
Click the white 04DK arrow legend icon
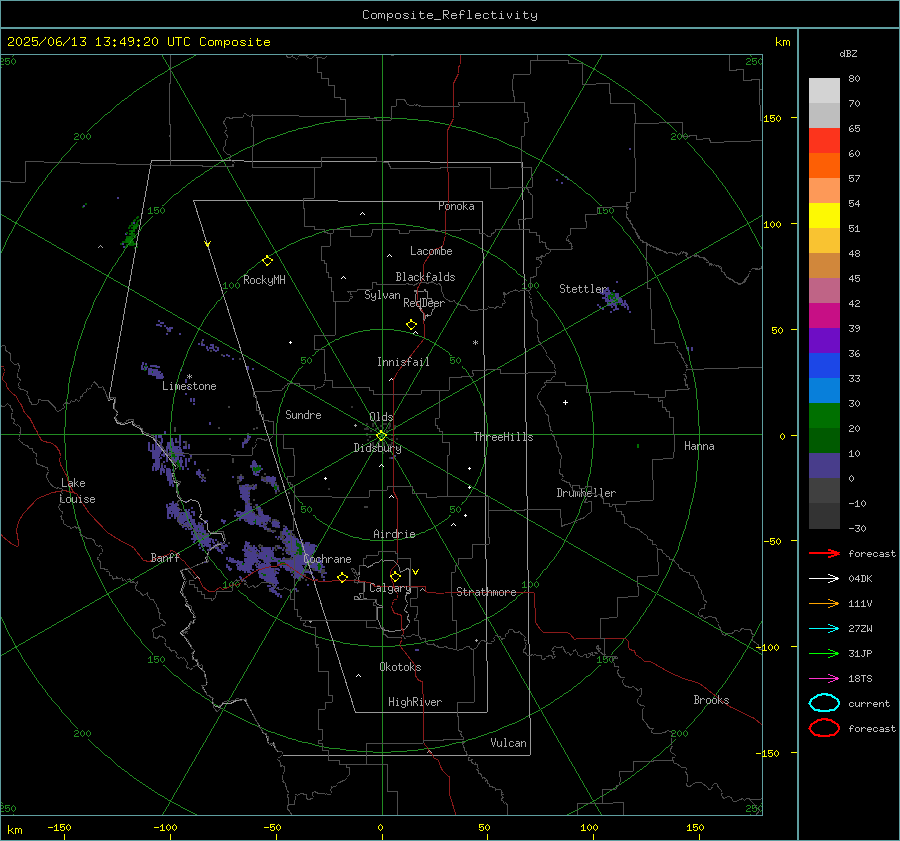tap(824, 578)
